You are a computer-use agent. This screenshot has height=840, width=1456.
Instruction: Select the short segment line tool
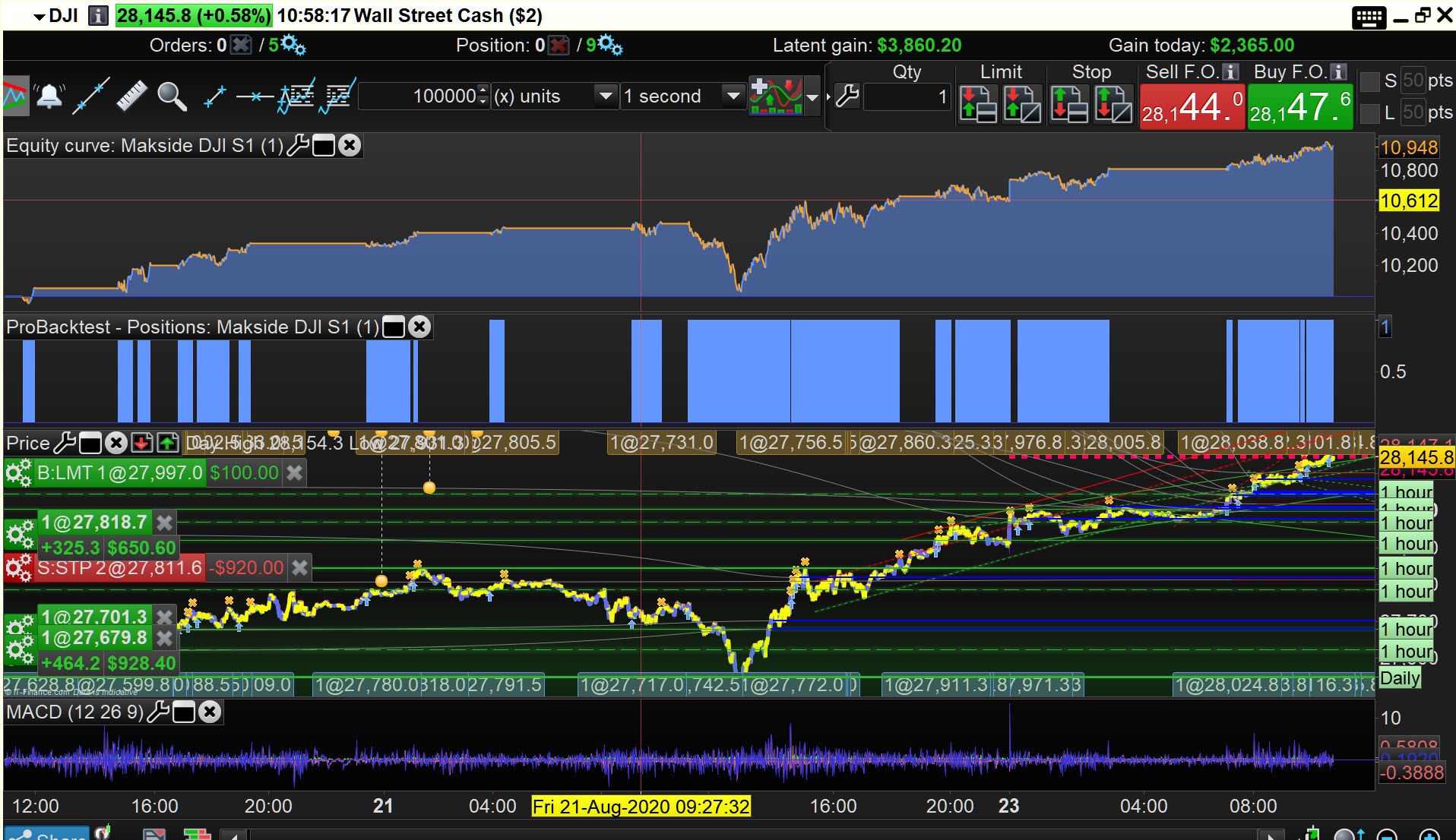(x=215, y=96)
